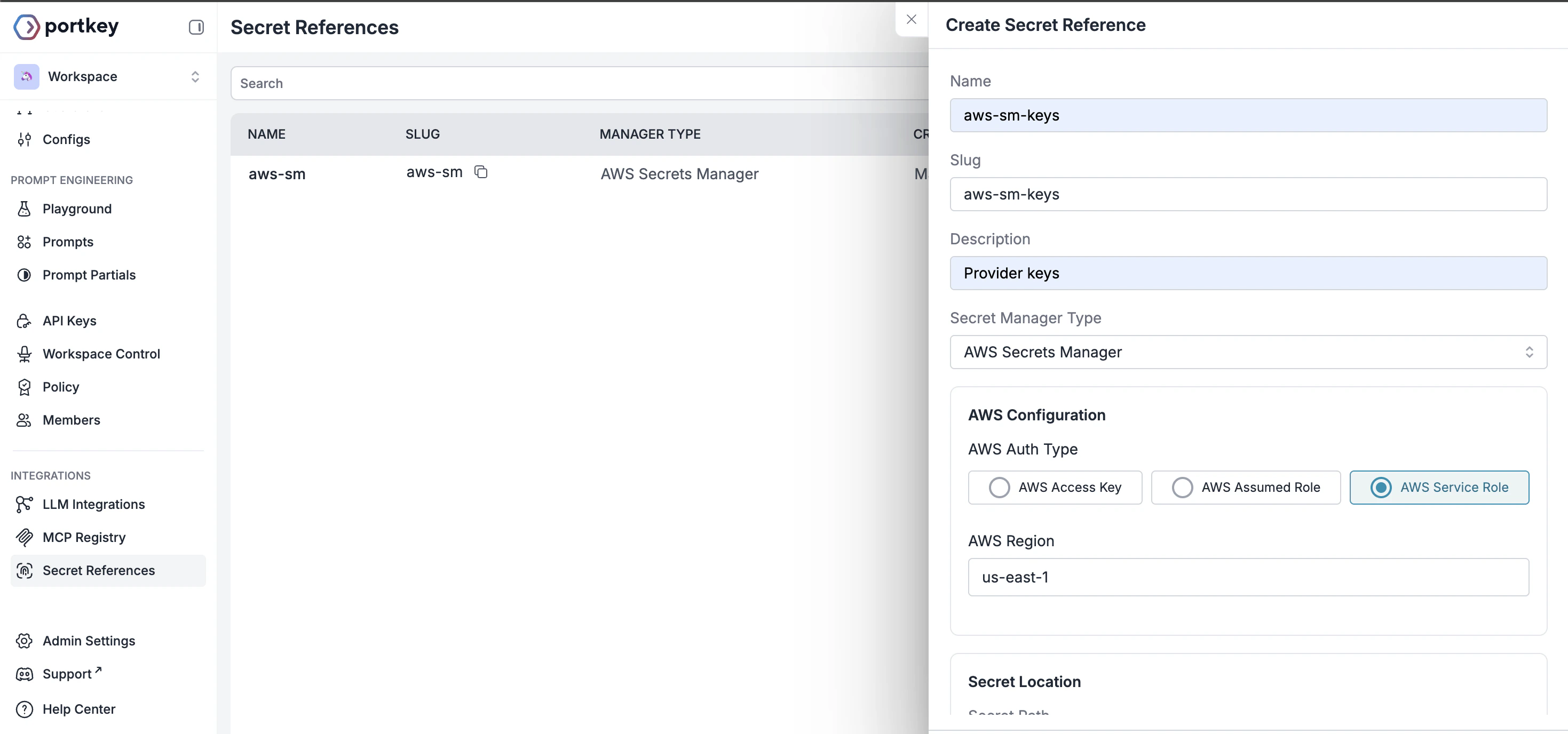Image resolution: width=1568 pixels, height=734 pixels.
Task: Select AWS Access Key auth type
Action: (1055, 488)
